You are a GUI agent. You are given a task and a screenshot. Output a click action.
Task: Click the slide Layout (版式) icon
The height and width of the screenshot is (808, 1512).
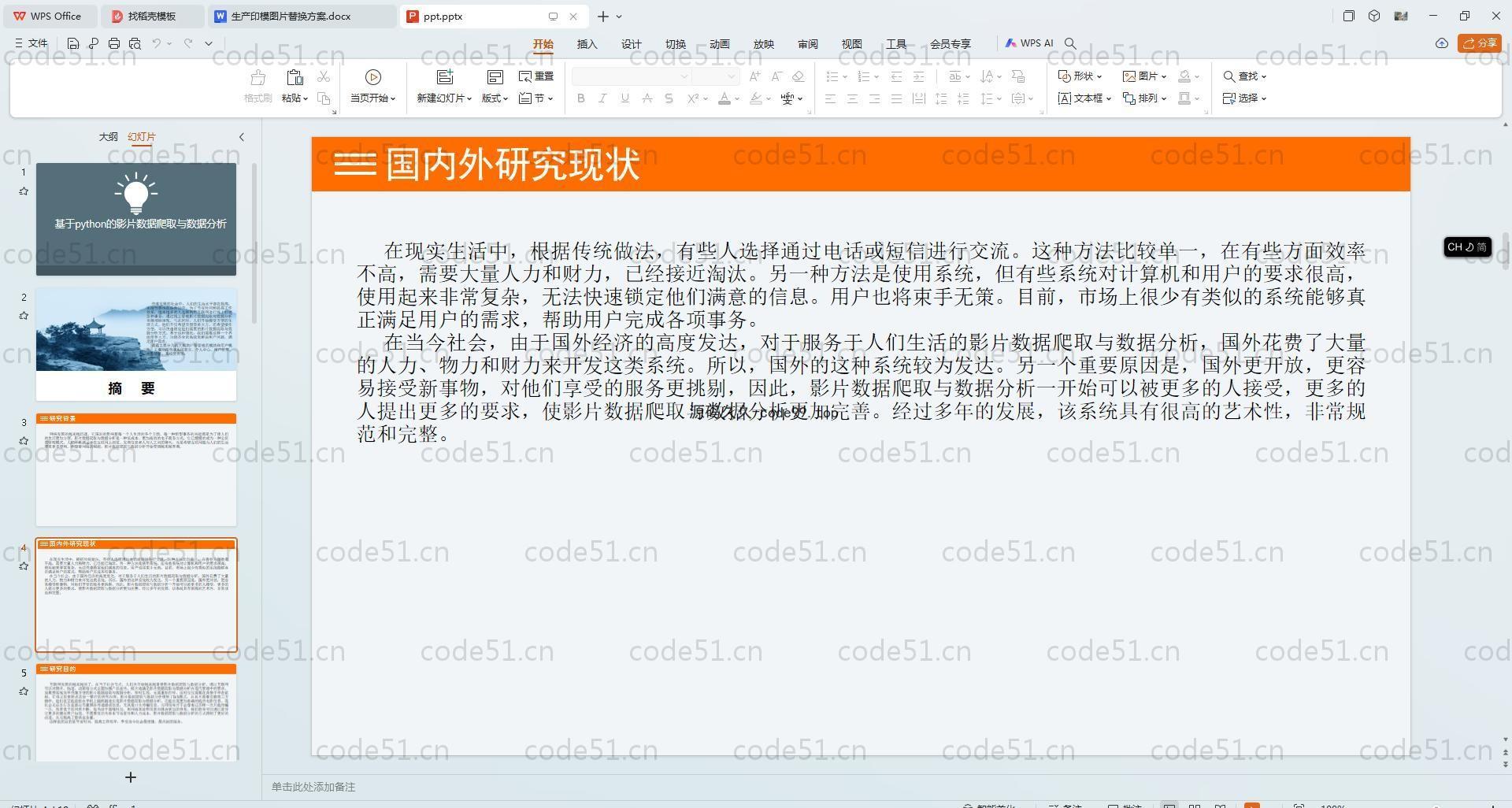click(495, 77)
